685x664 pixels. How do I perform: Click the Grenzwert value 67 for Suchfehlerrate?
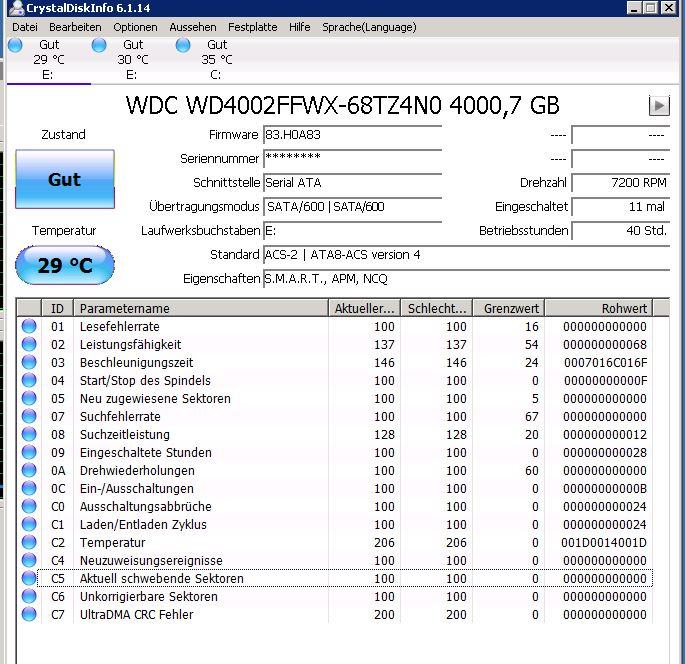(532, 417)
